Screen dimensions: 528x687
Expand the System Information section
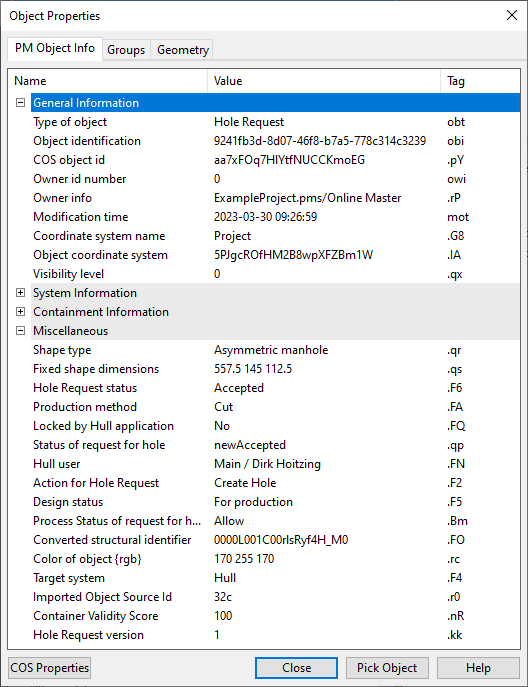[x=20, y=293]
